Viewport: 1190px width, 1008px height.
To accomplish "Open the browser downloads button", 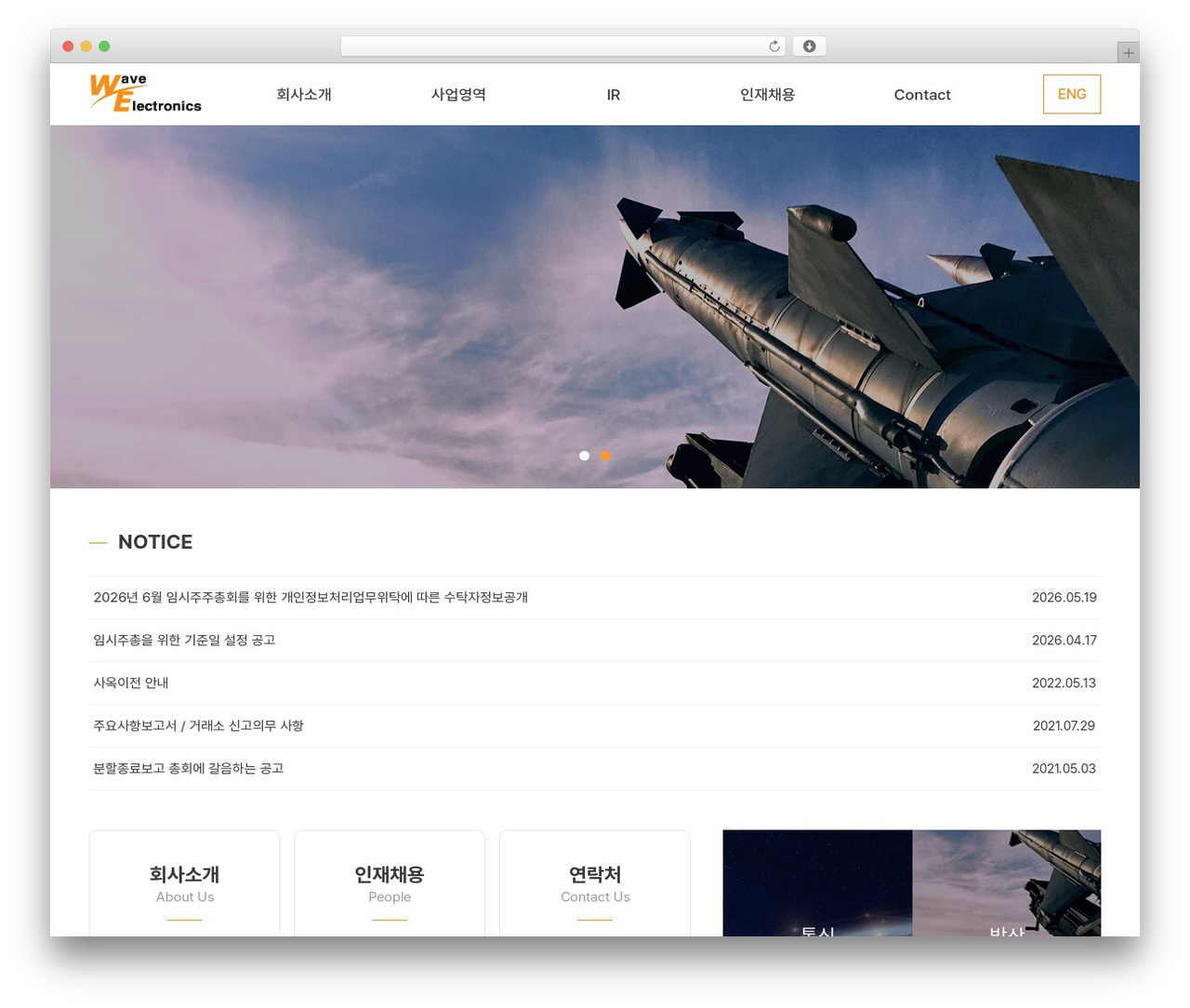I will point(809,46).
